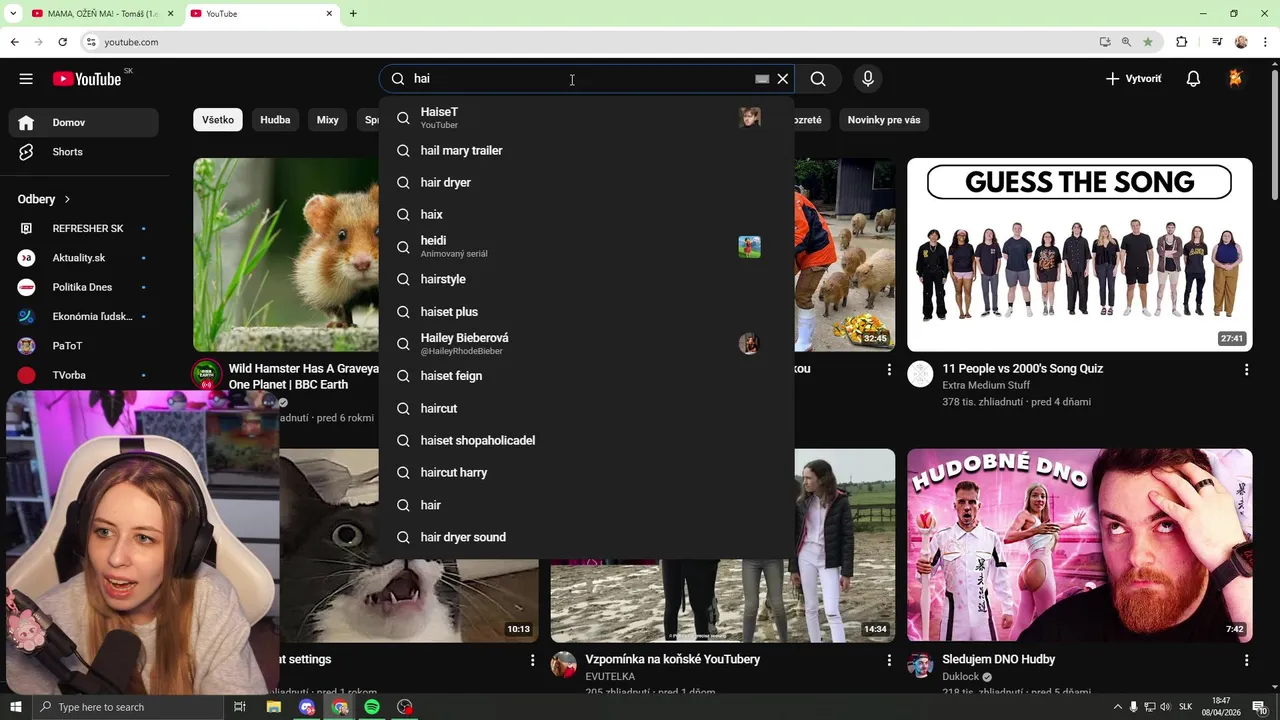Click the Windows taskbar search box

coord(126,707)
